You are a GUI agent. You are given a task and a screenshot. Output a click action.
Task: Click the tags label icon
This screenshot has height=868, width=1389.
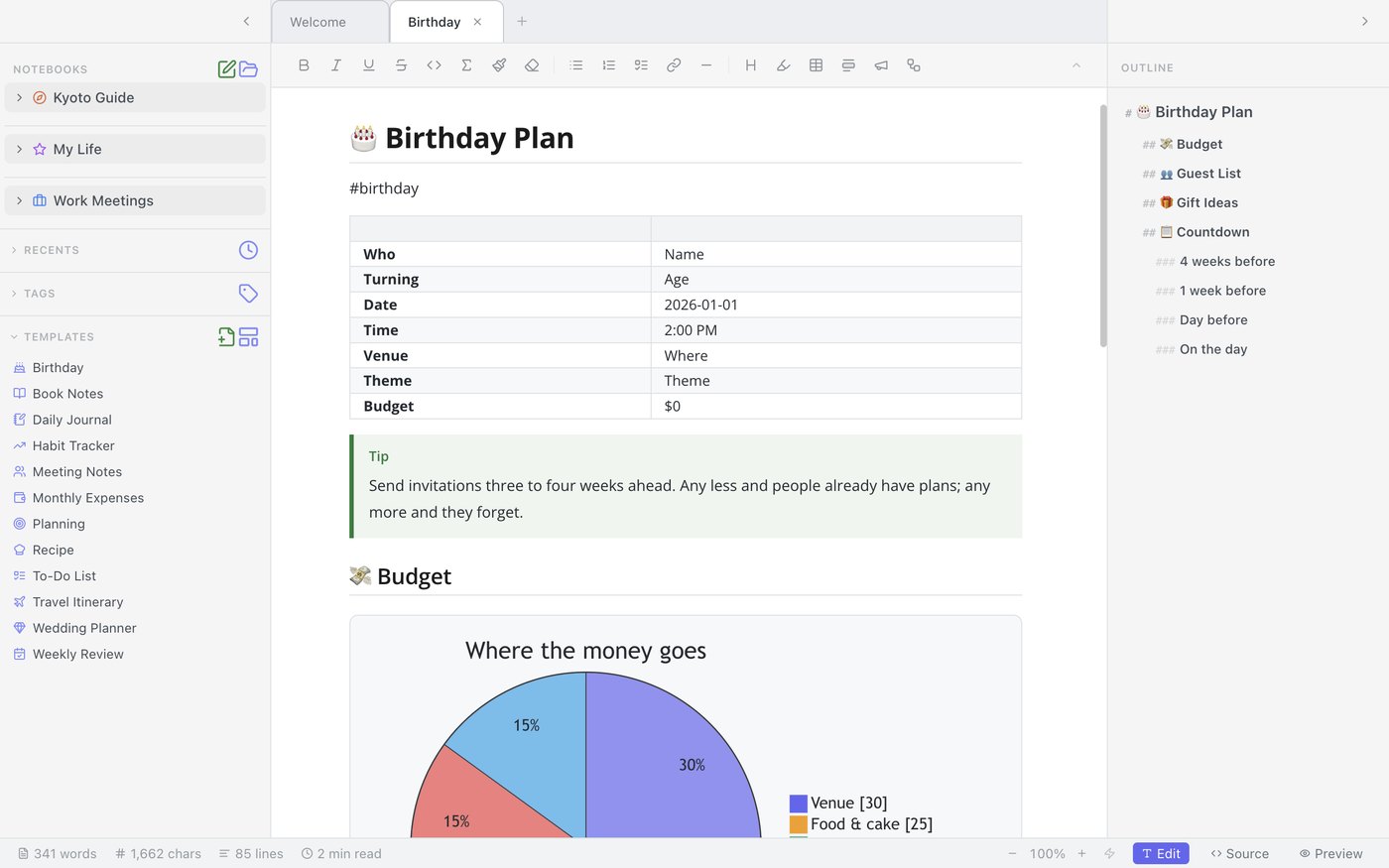[248, 293]
